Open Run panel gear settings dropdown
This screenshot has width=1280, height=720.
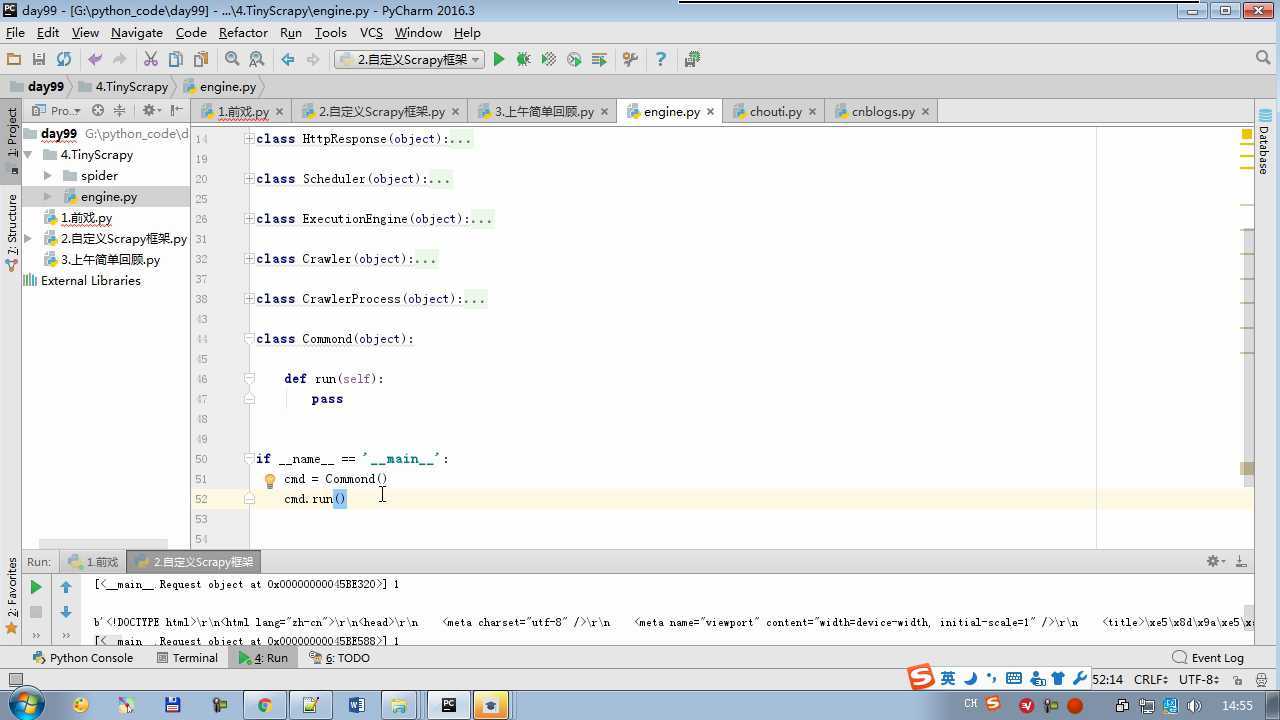tap(1215, 562)
